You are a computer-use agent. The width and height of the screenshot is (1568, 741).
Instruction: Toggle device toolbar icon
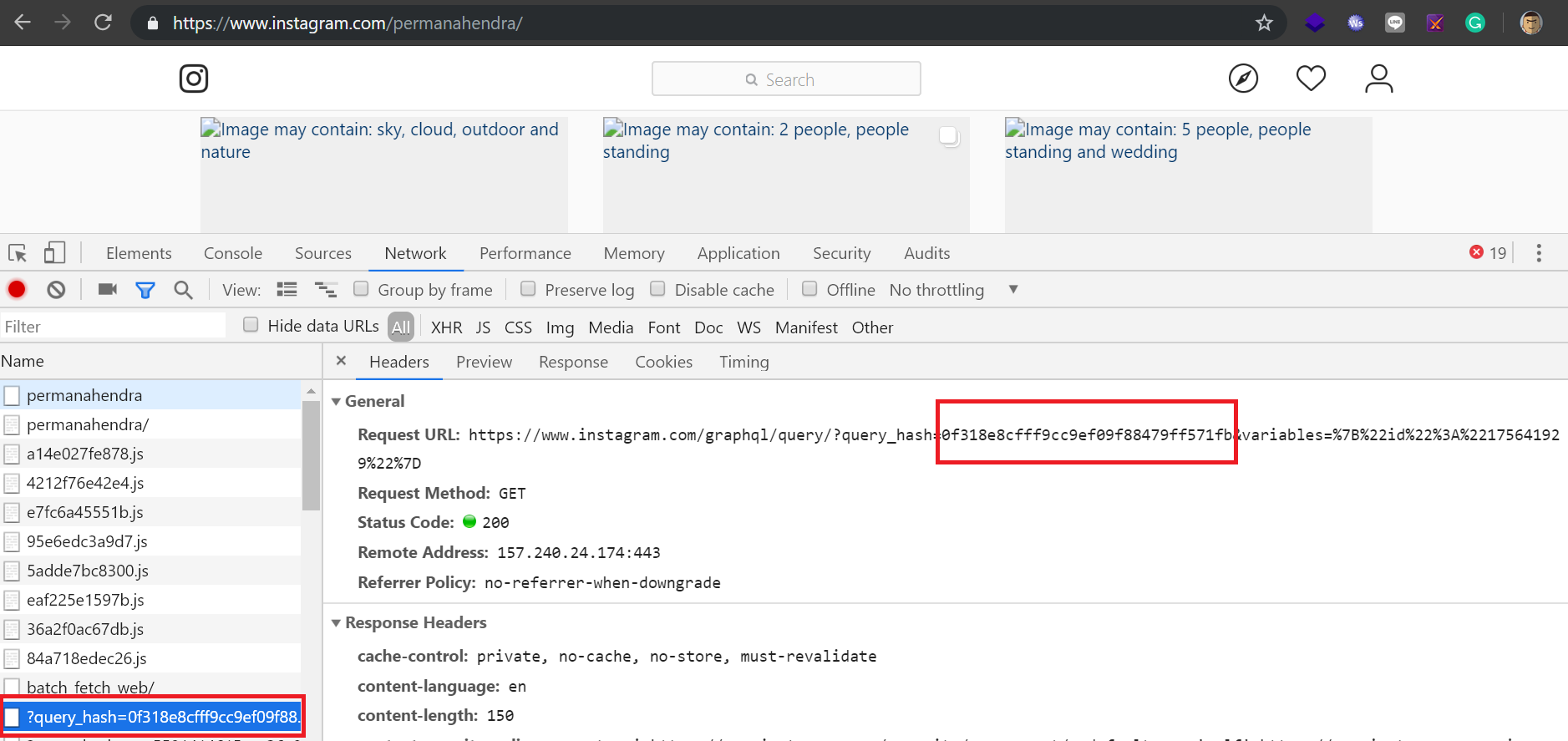(54, 253)
